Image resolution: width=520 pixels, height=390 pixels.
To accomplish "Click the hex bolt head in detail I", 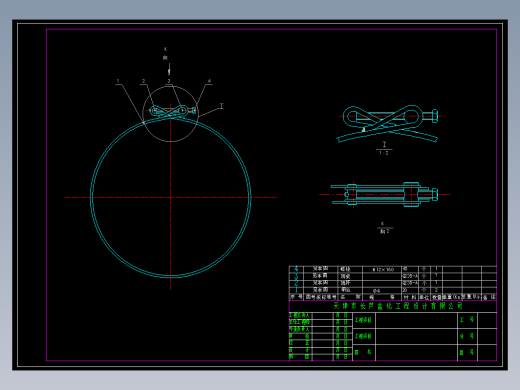I will [x=435, y=116].
